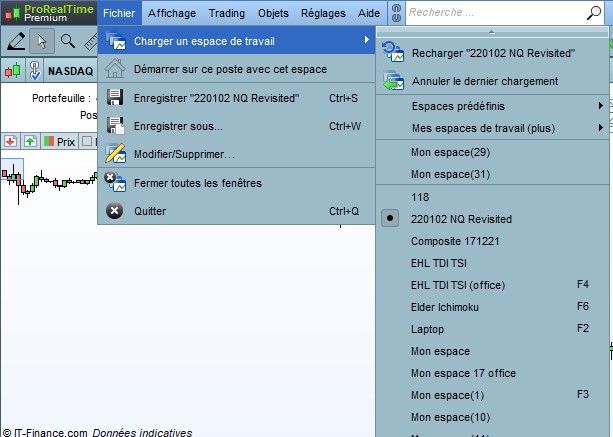
Task: Load workspace Laptop
Action: [492, 329]
